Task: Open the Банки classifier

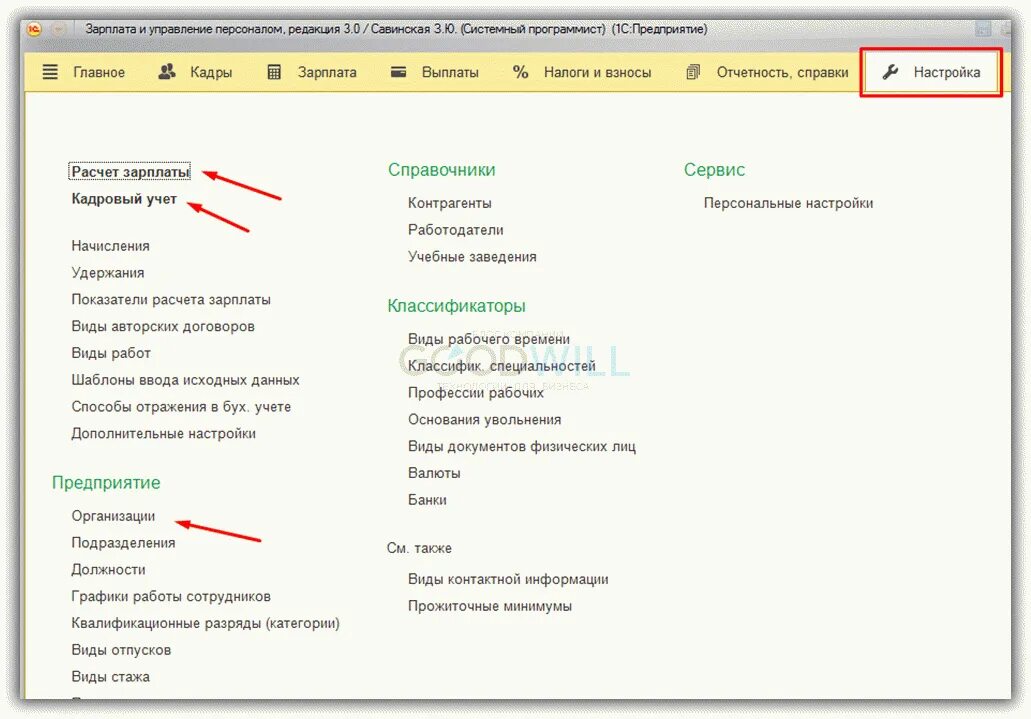Action: [427, 500]
